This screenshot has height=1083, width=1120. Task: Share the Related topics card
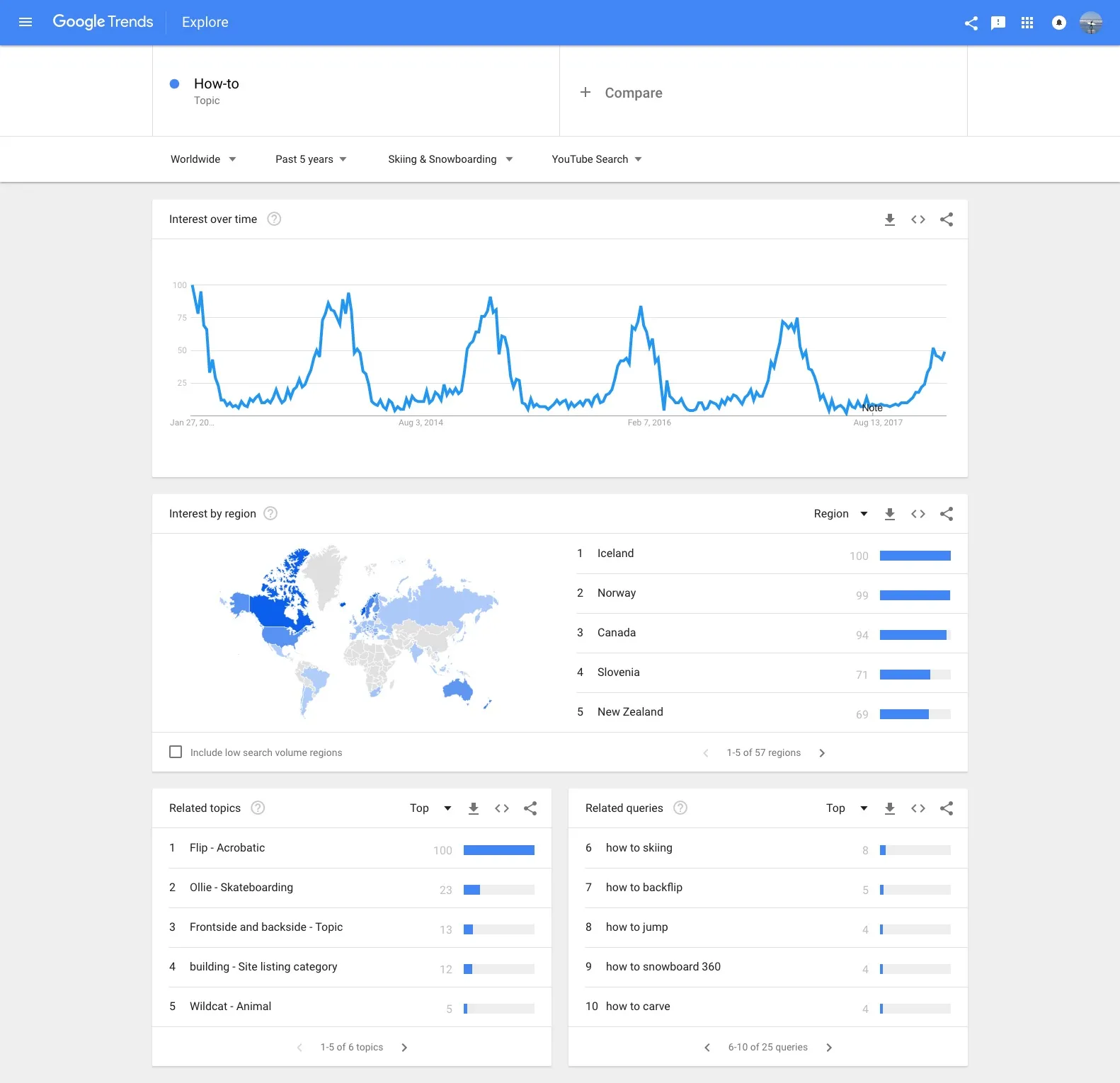[530, 808]
